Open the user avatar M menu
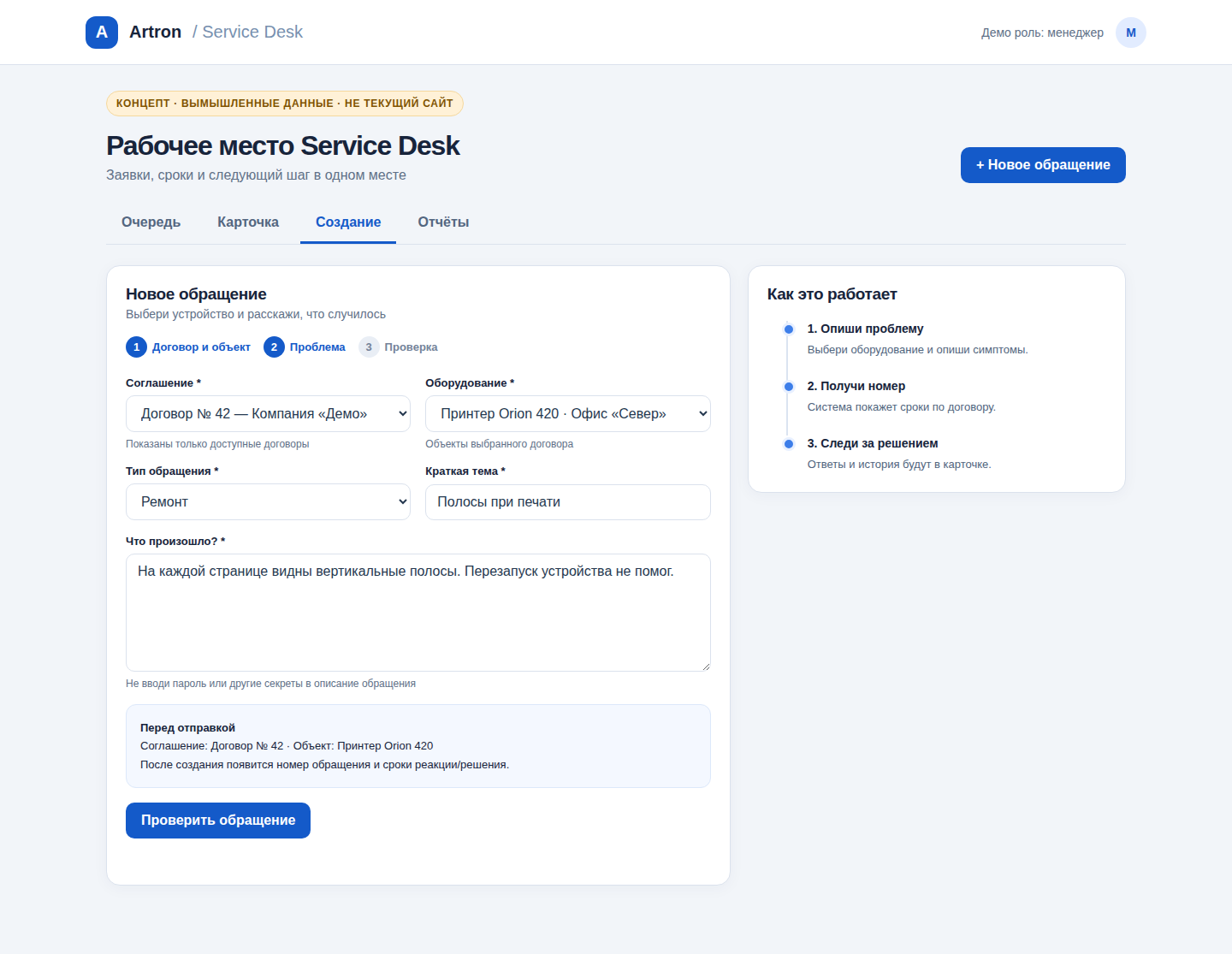This screenshot has height=954, width=1232. [1131, 33]
